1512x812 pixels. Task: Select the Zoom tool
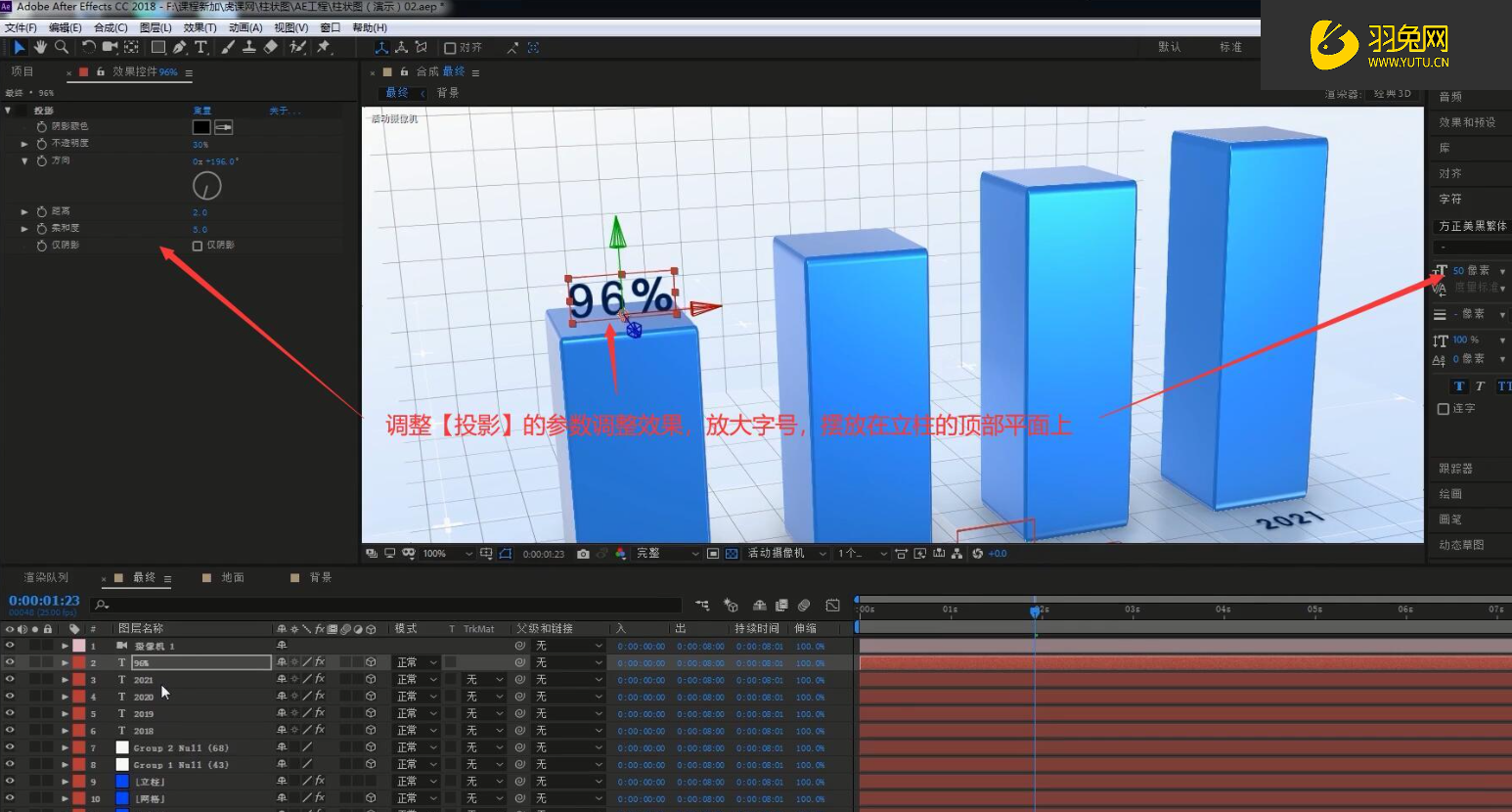(61, 47)
